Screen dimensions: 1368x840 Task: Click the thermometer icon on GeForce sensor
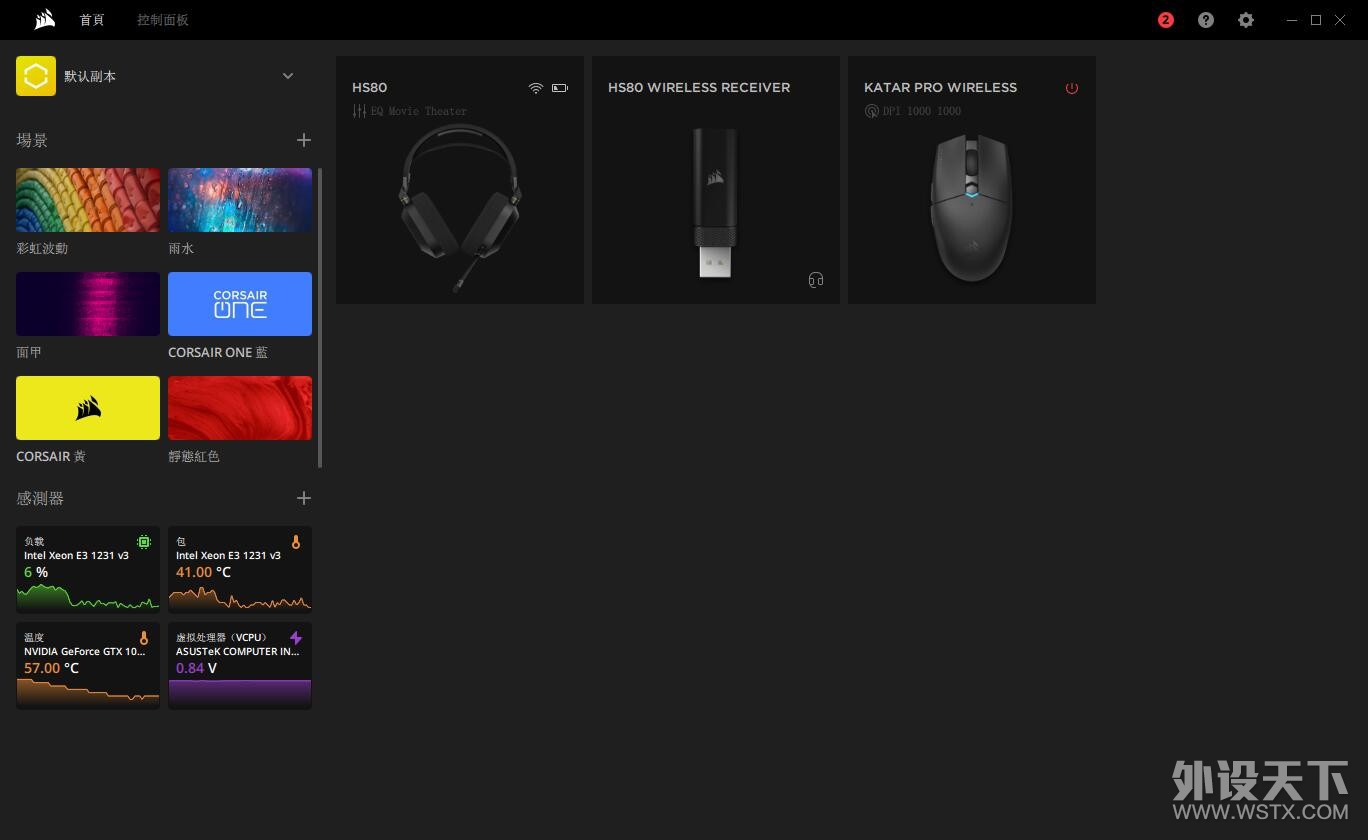[144, 637]
